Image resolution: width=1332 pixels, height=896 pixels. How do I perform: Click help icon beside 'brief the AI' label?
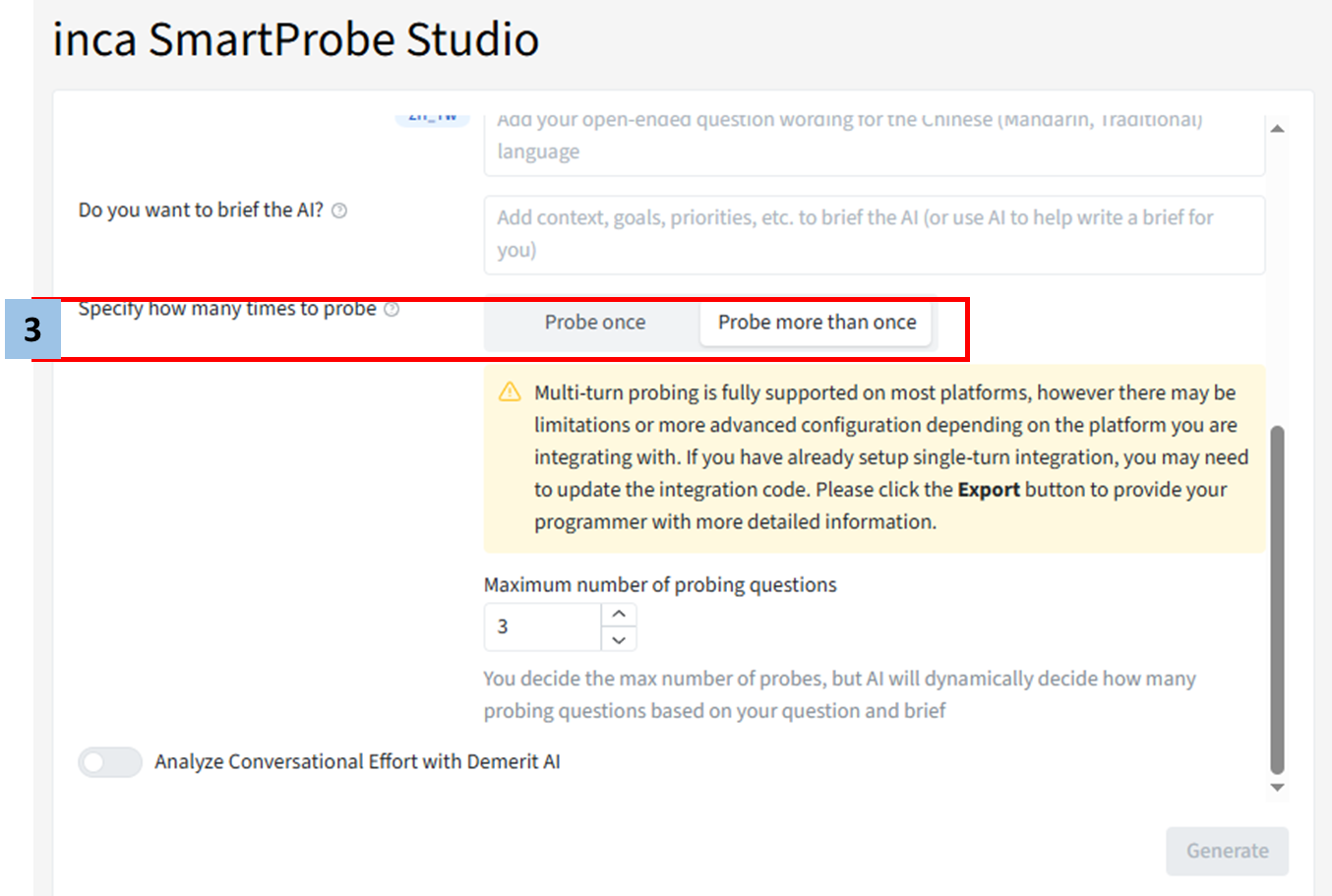tap(339, 210)
